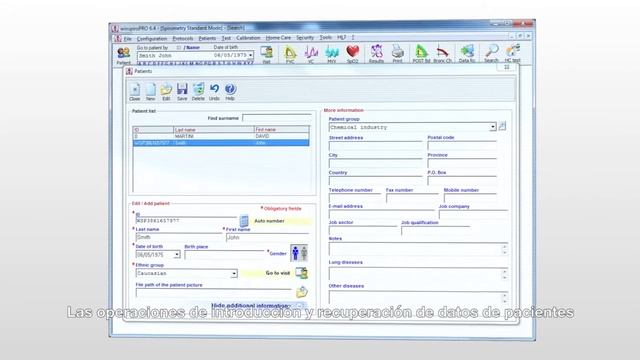
Task: Click the Last name field
Action: [180, 237]
